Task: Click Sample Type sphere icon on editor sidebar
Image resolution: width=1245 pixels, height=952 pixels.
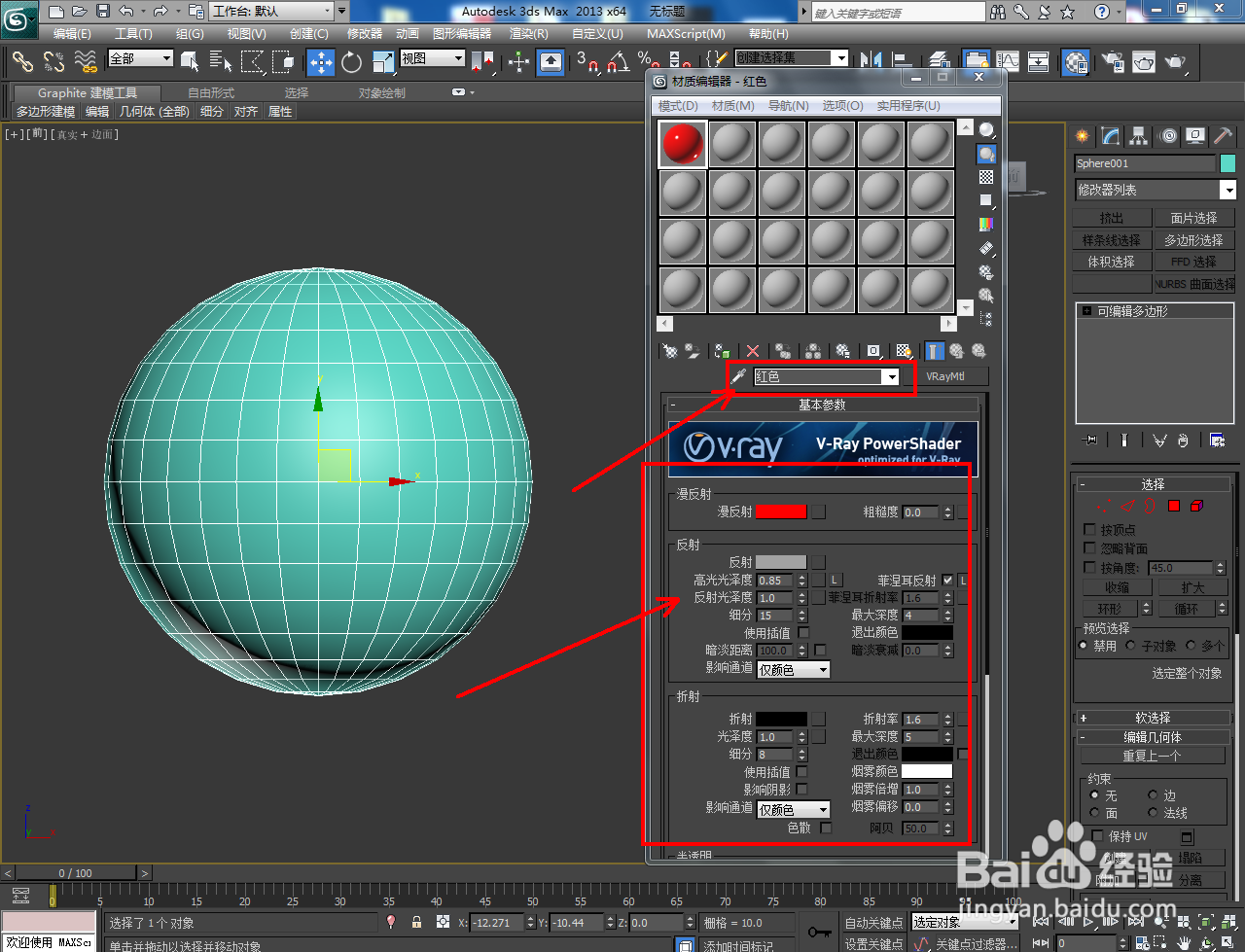Action: tap(986, 130)
